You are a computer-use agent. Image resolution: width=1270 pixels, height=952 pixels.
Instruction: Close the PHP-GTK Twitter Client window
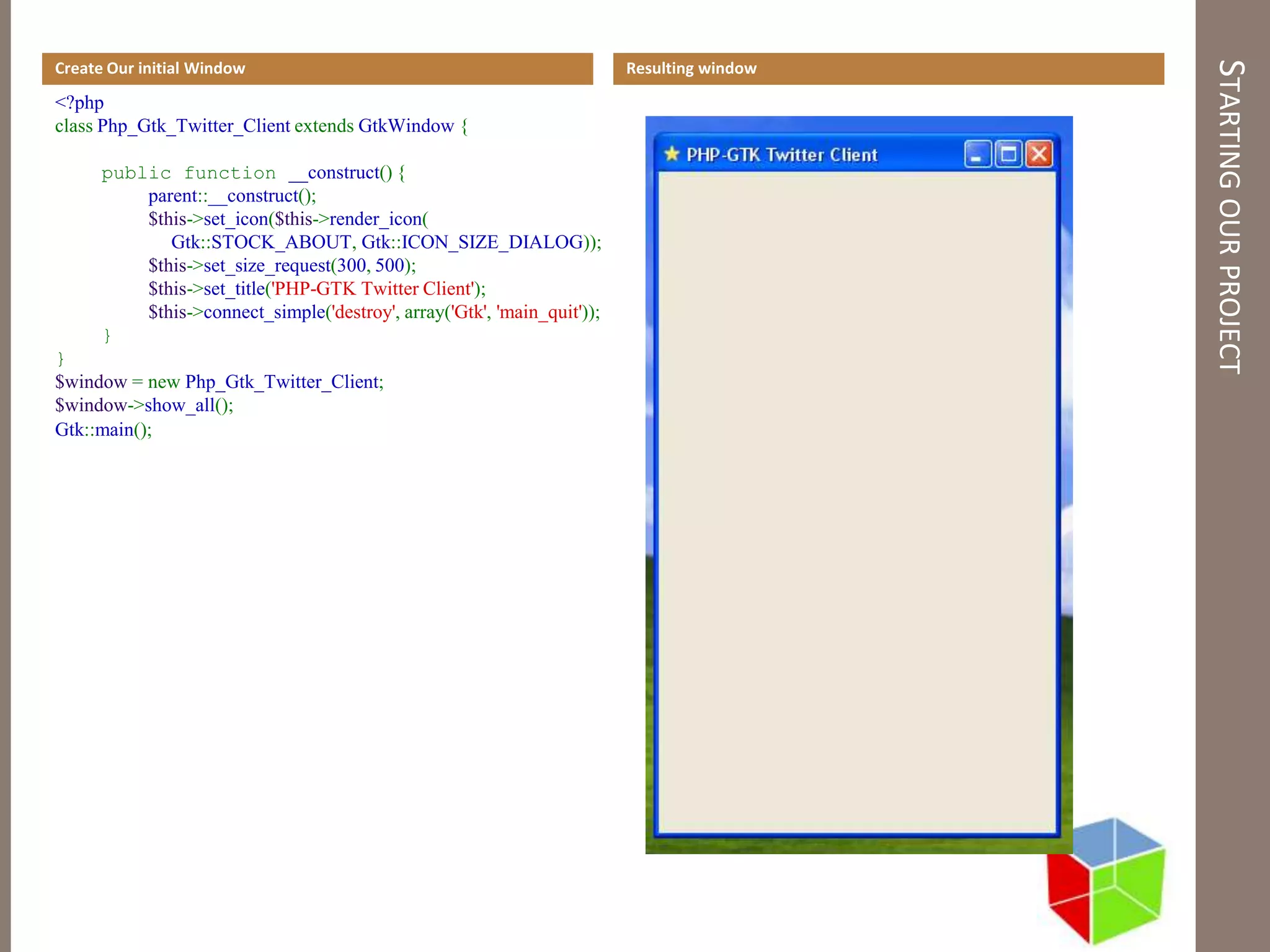1039,154
